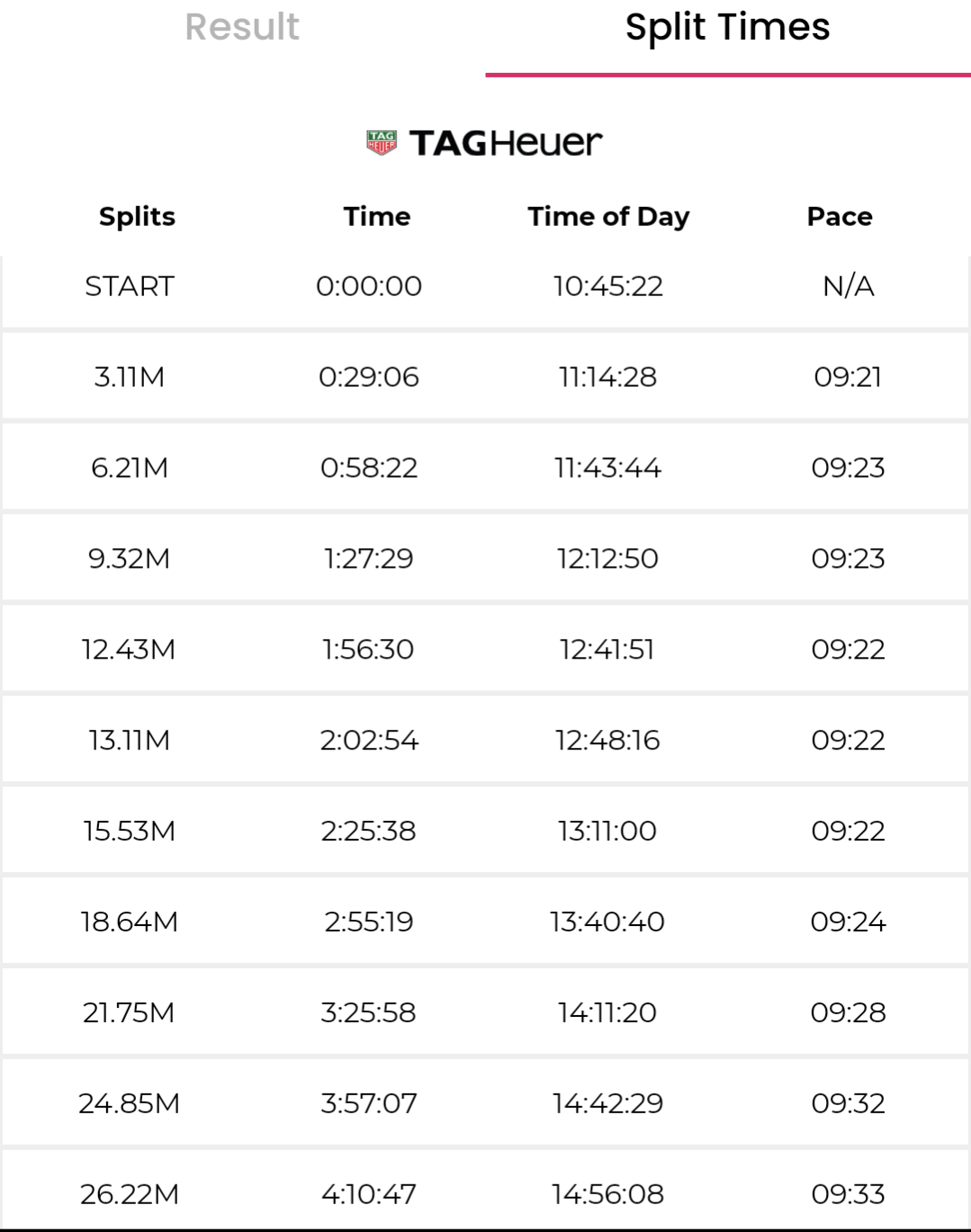Click the 26.22M finish split label
Viewport: 971px width, 1232px height.
130,1194
